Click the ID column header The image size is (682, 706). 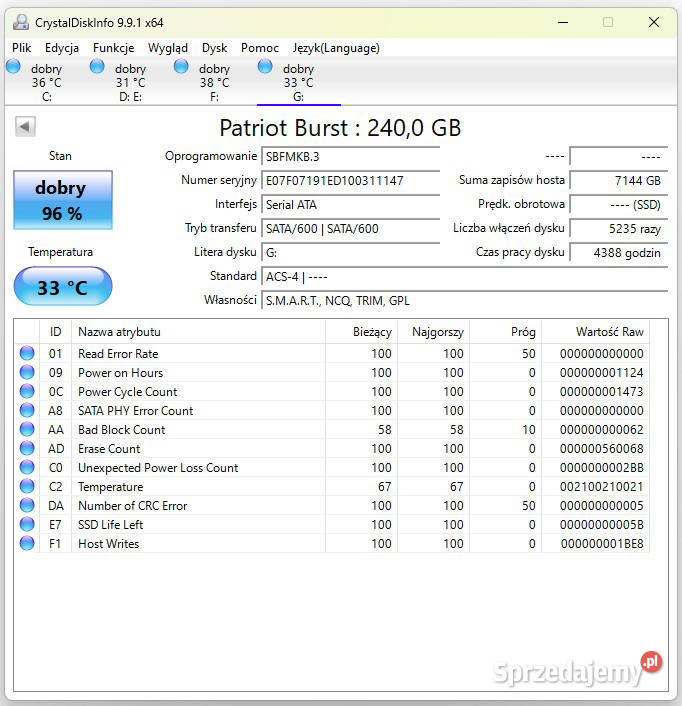coord(55,332)
